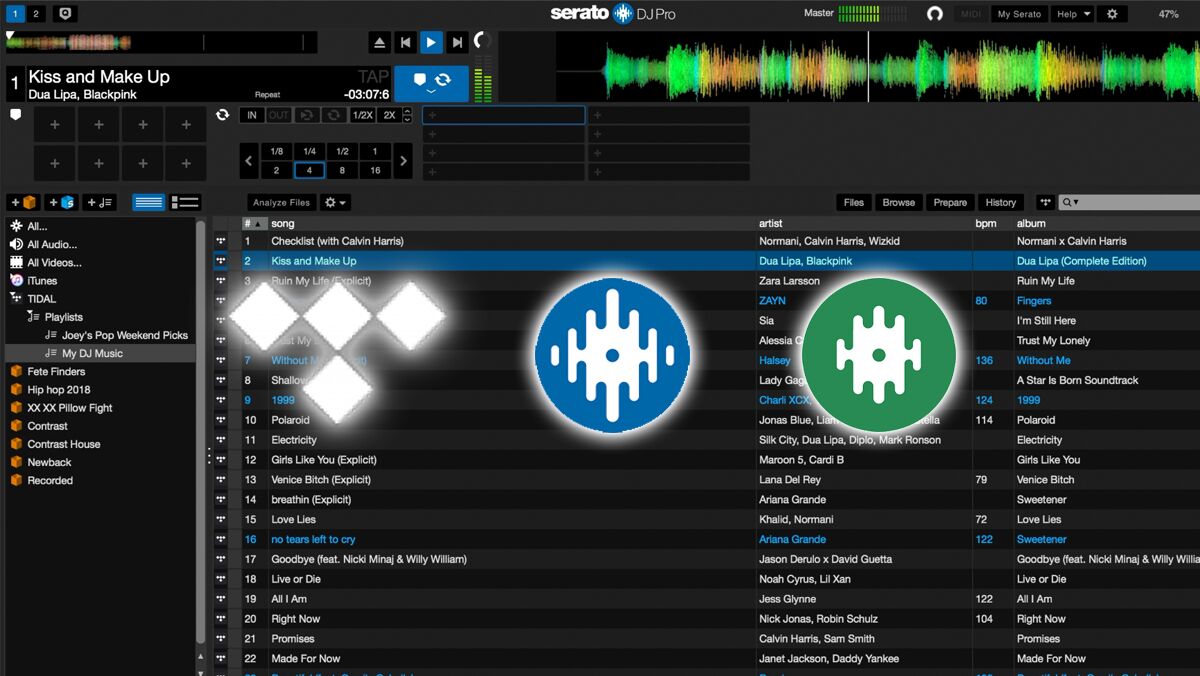
Task: Halve the loop with 1/2X
Action: click(x=363, y=115)
